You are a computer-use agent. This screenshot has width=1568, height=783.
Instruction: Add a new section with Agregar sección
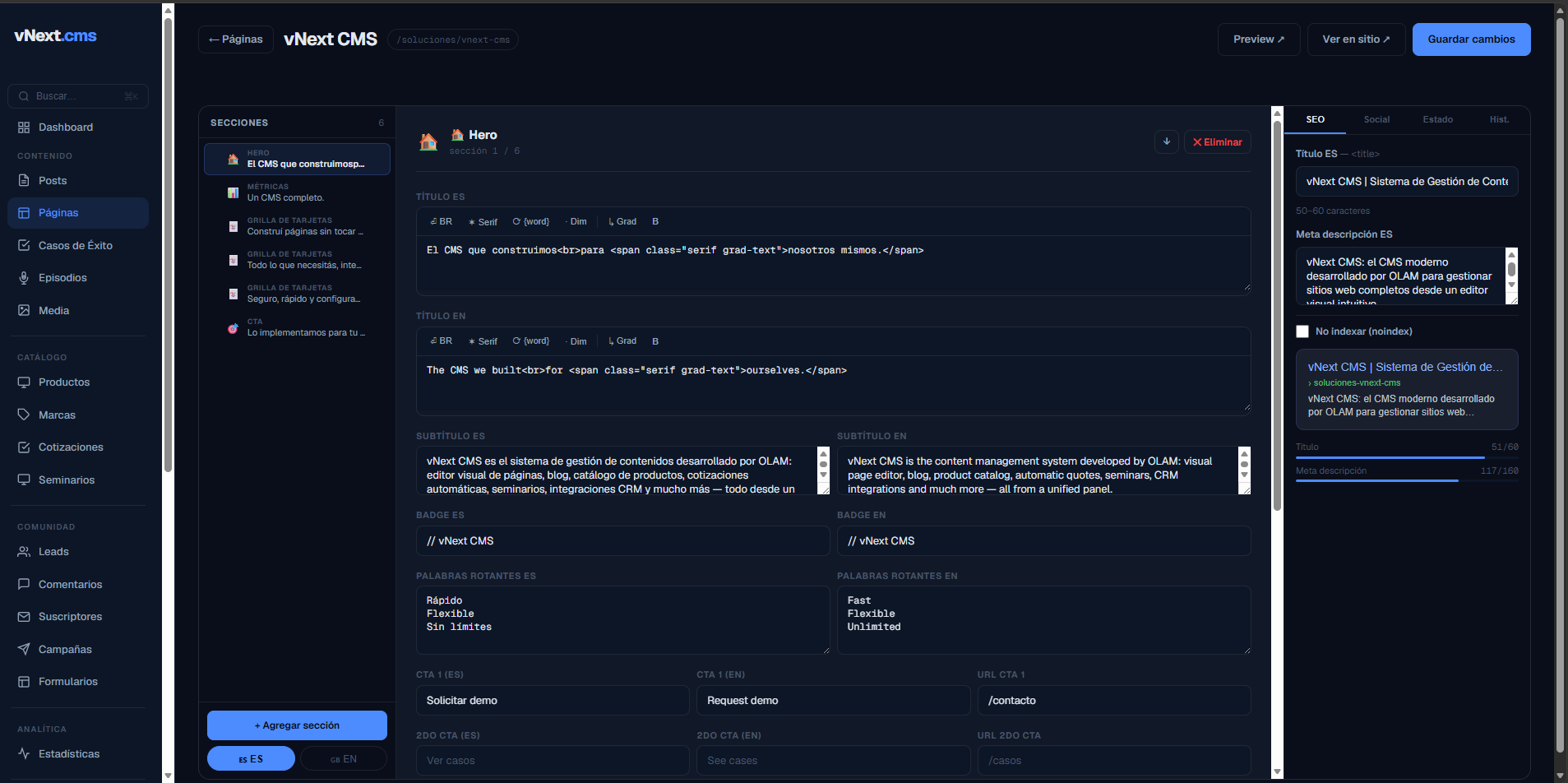297,725
